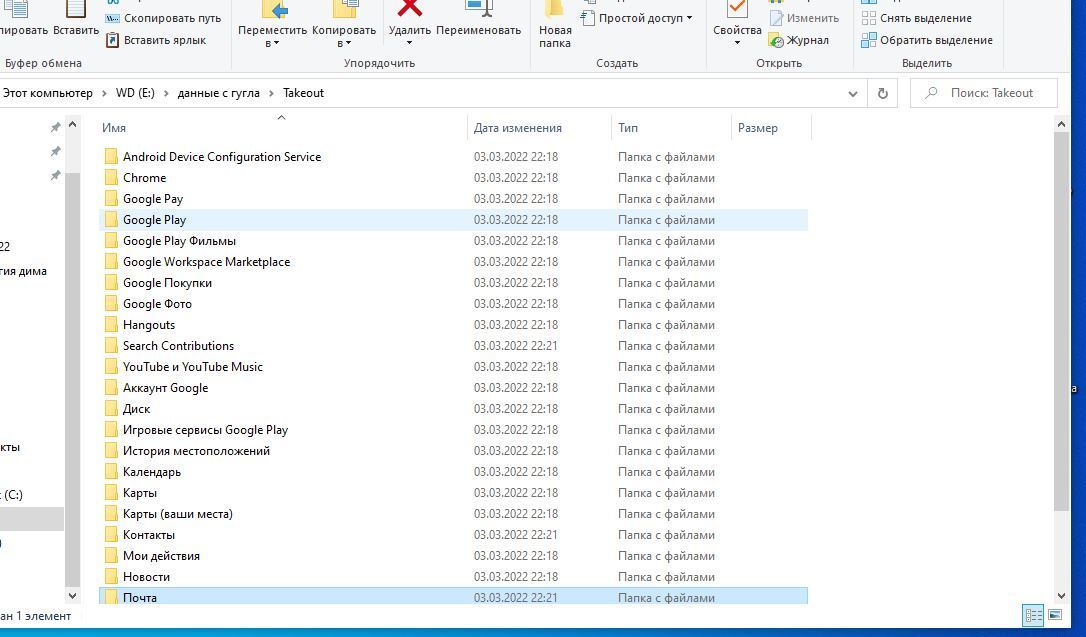Screen dimensions: 1086x637
Task: Open the address bar history dropdown
Action: point(852,93)
